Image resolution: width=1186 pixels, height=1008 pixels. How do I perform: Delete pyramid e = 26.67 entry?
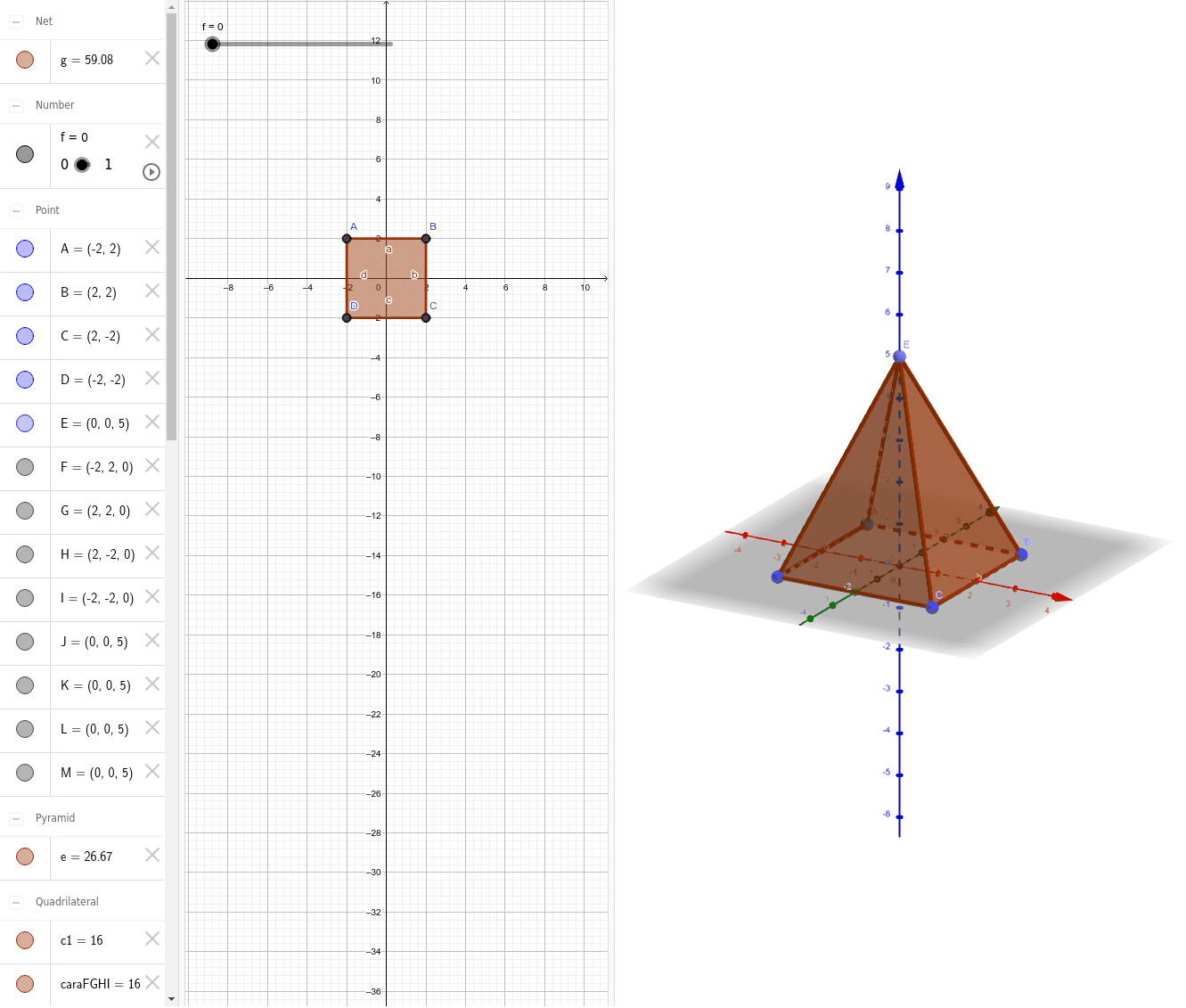pos(152,856)
